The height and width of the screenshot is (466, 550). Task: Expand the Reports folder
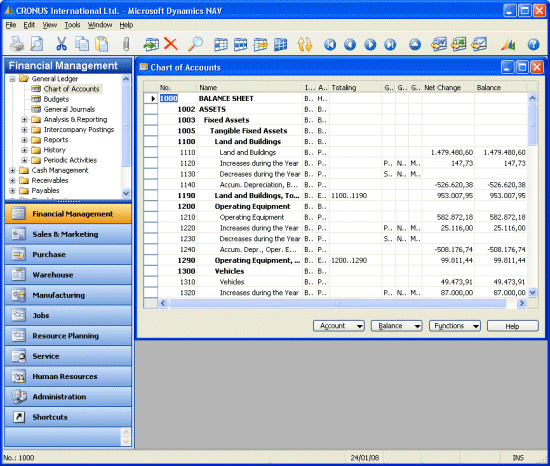click(x=24, y=140)
